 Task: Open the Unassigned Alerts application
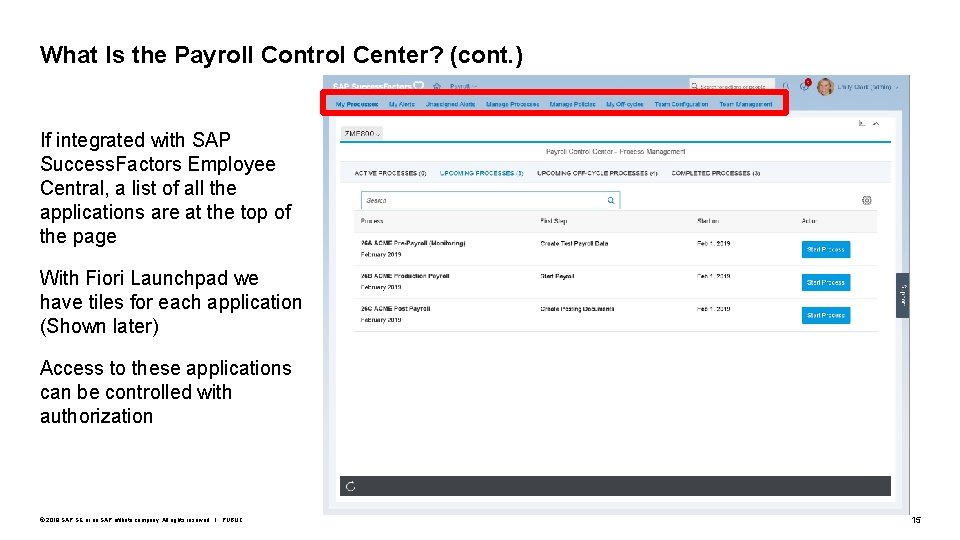tap(450, 104)
